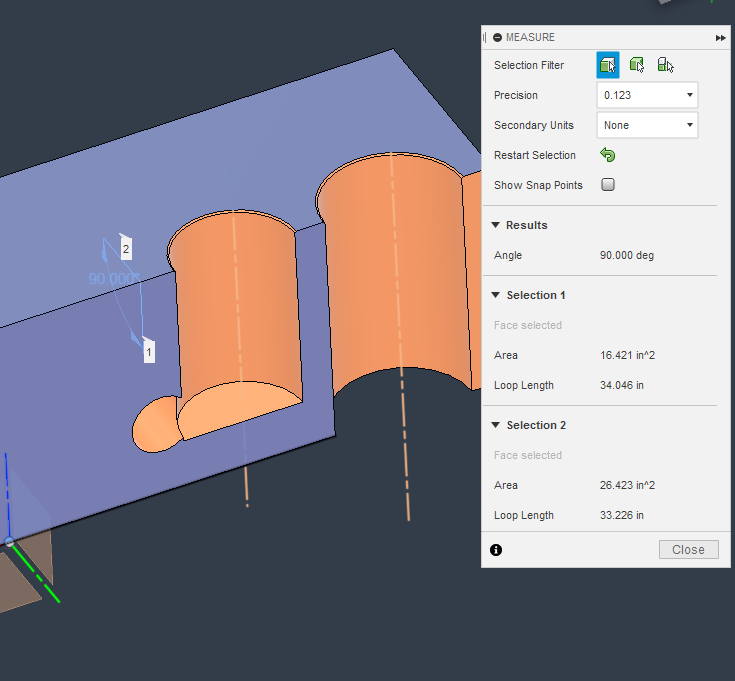Collapse the Selection 2 section
This screenshot has width=735, height=681.
[x=496, y=425]
